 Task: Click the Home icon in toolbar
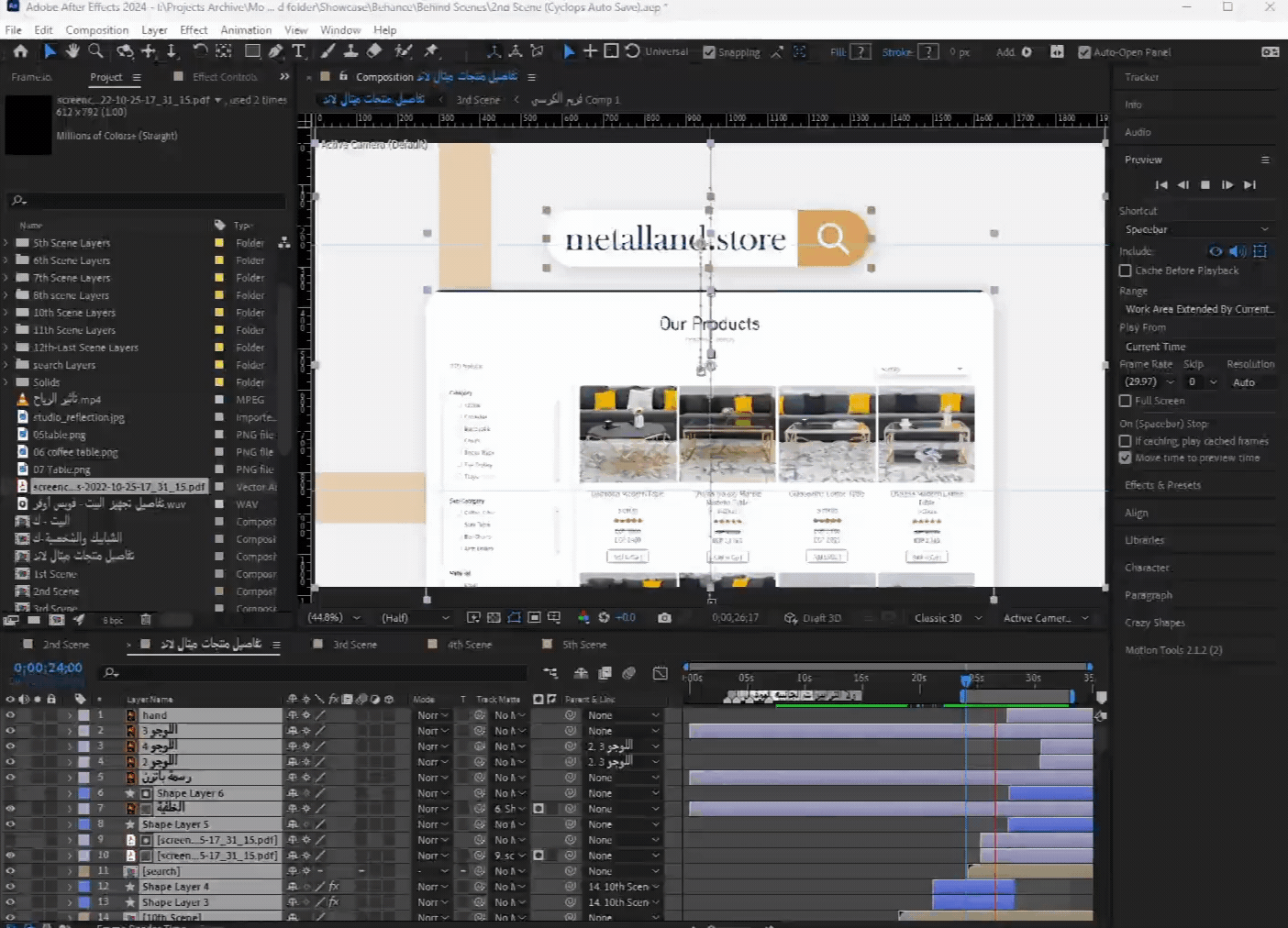point(20,51)
